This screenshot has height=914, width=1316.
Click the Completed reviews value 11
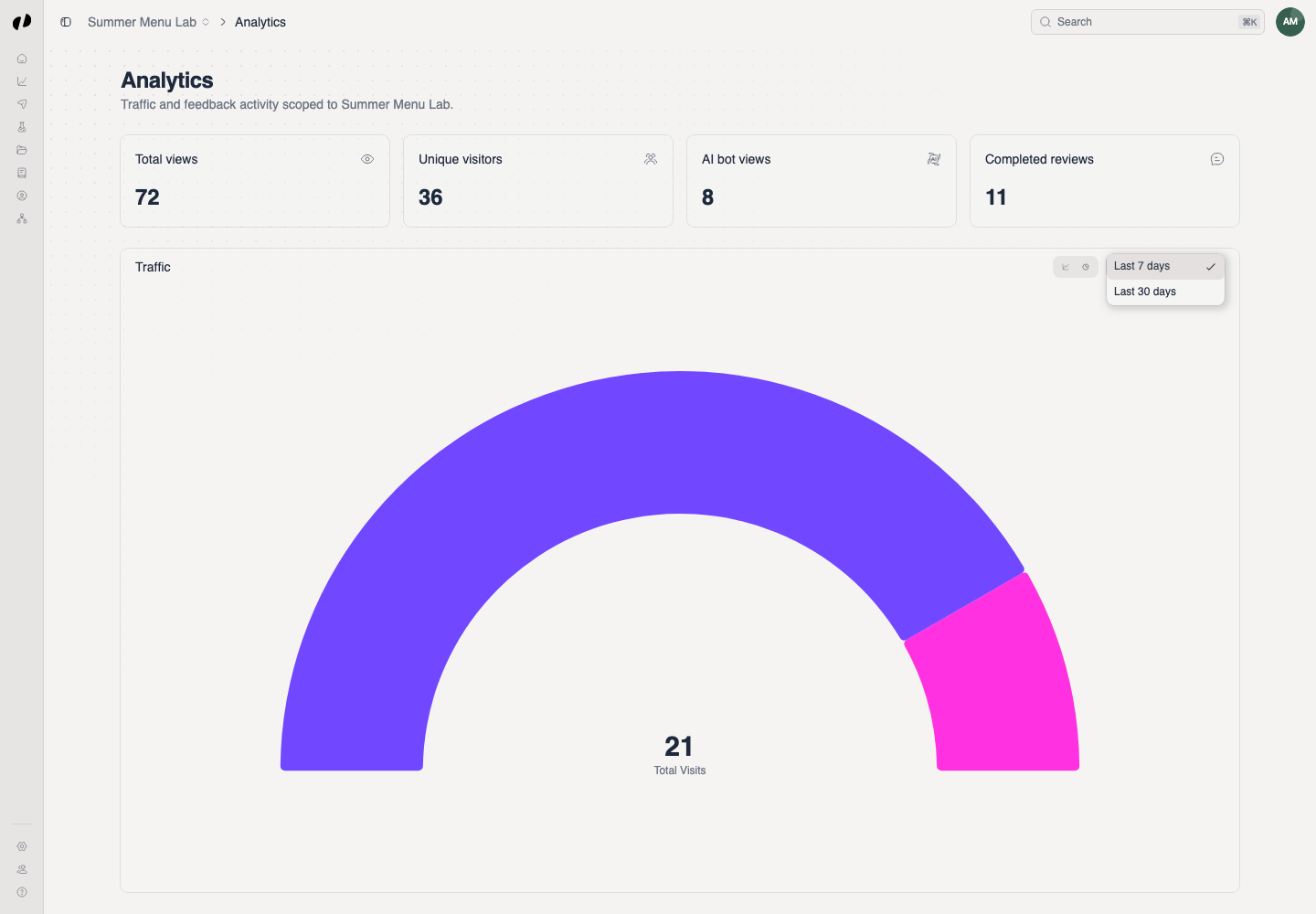996,197
